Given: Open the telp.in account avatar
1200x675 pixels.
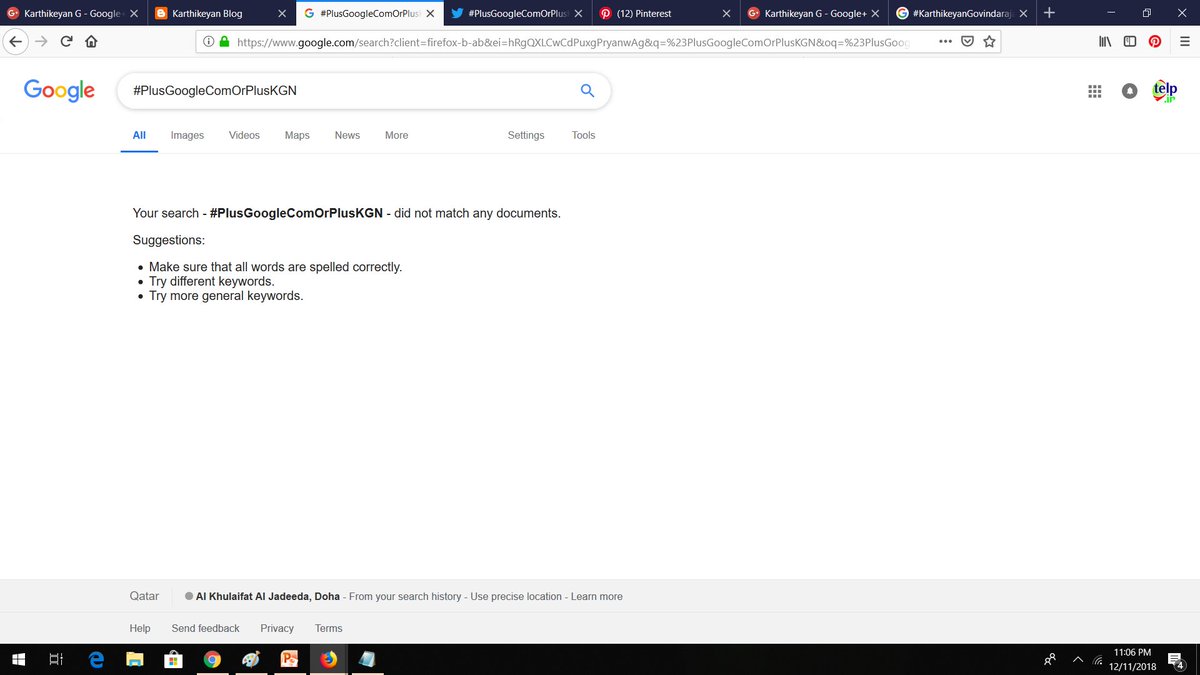Looking at the screenshot, I should click(1165, 91).
